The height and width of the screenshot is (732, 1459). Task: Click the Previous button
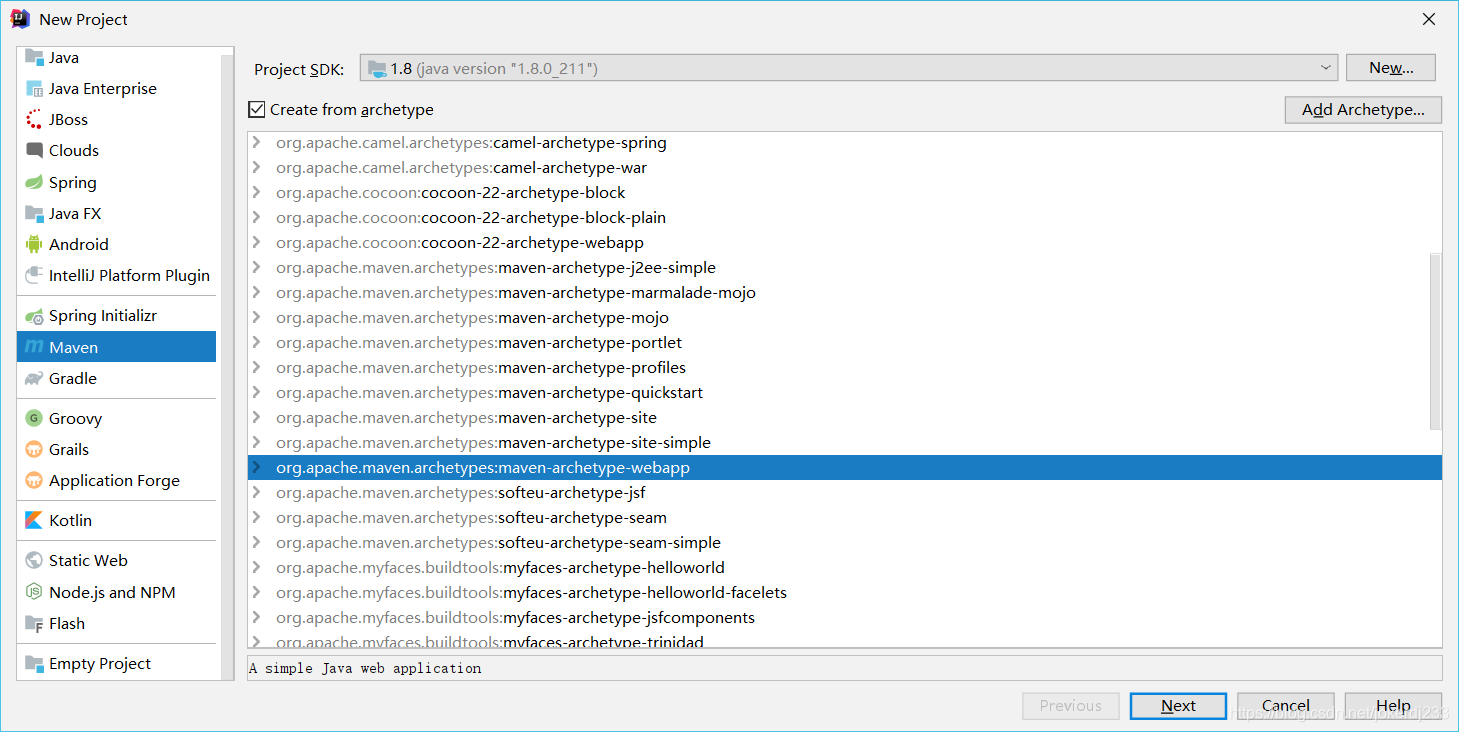(x=1070, y=705)
